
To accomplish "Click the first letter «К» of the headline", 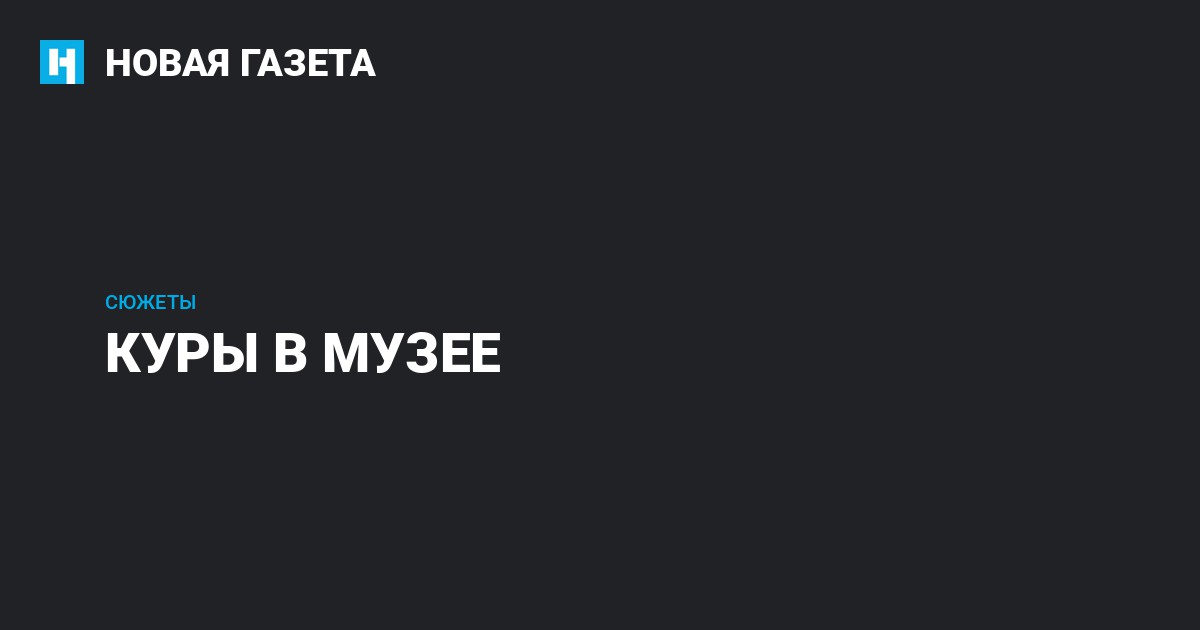I will [x=123, y=354].
